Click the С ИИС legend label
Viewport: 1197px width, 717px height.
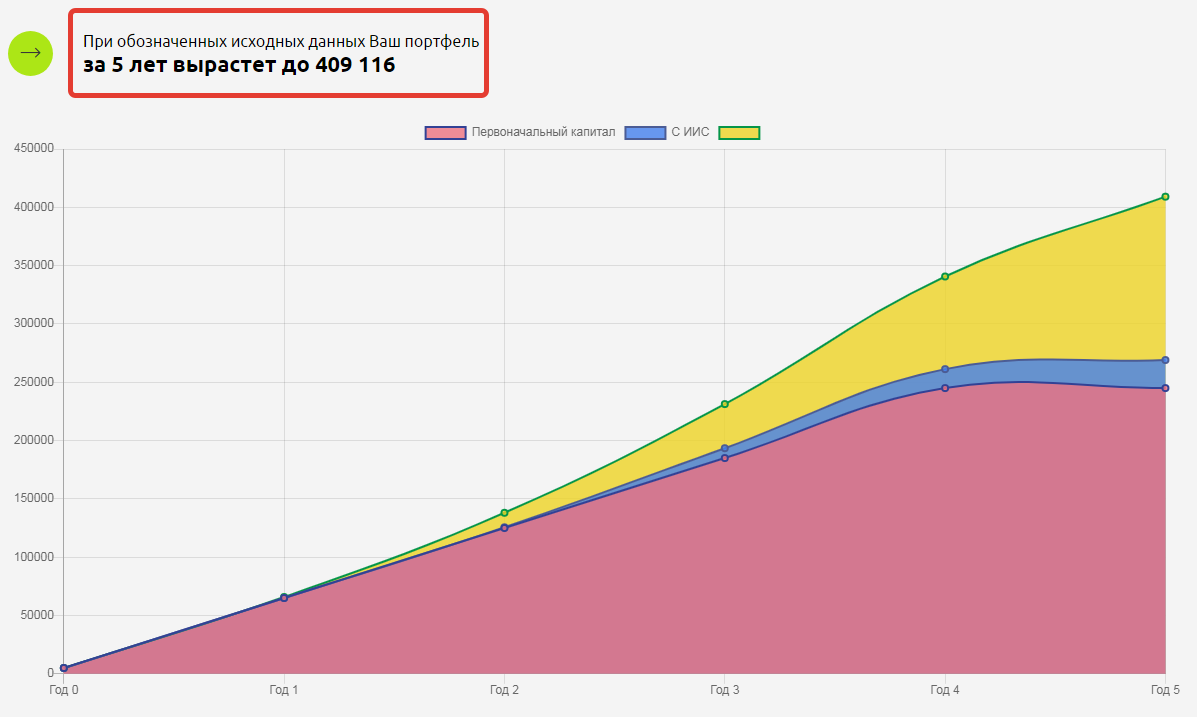(x=690, y=132)
